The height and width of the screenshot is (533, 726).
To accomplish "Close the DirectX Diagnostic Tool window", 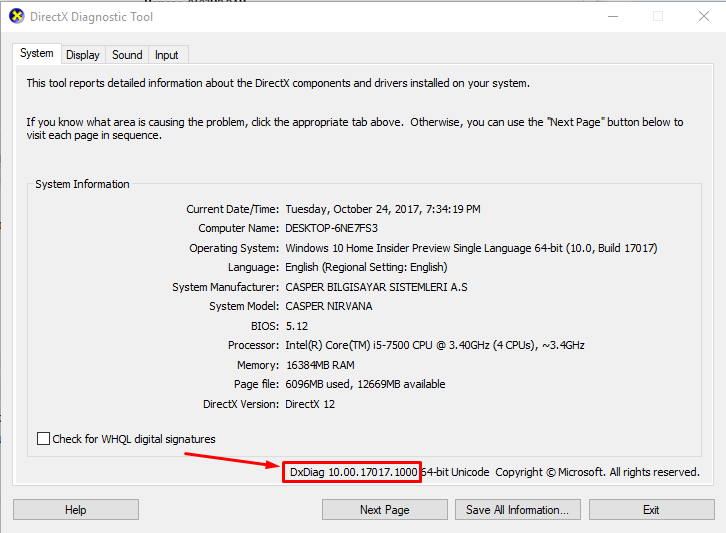I will click(x=704, y=17).
